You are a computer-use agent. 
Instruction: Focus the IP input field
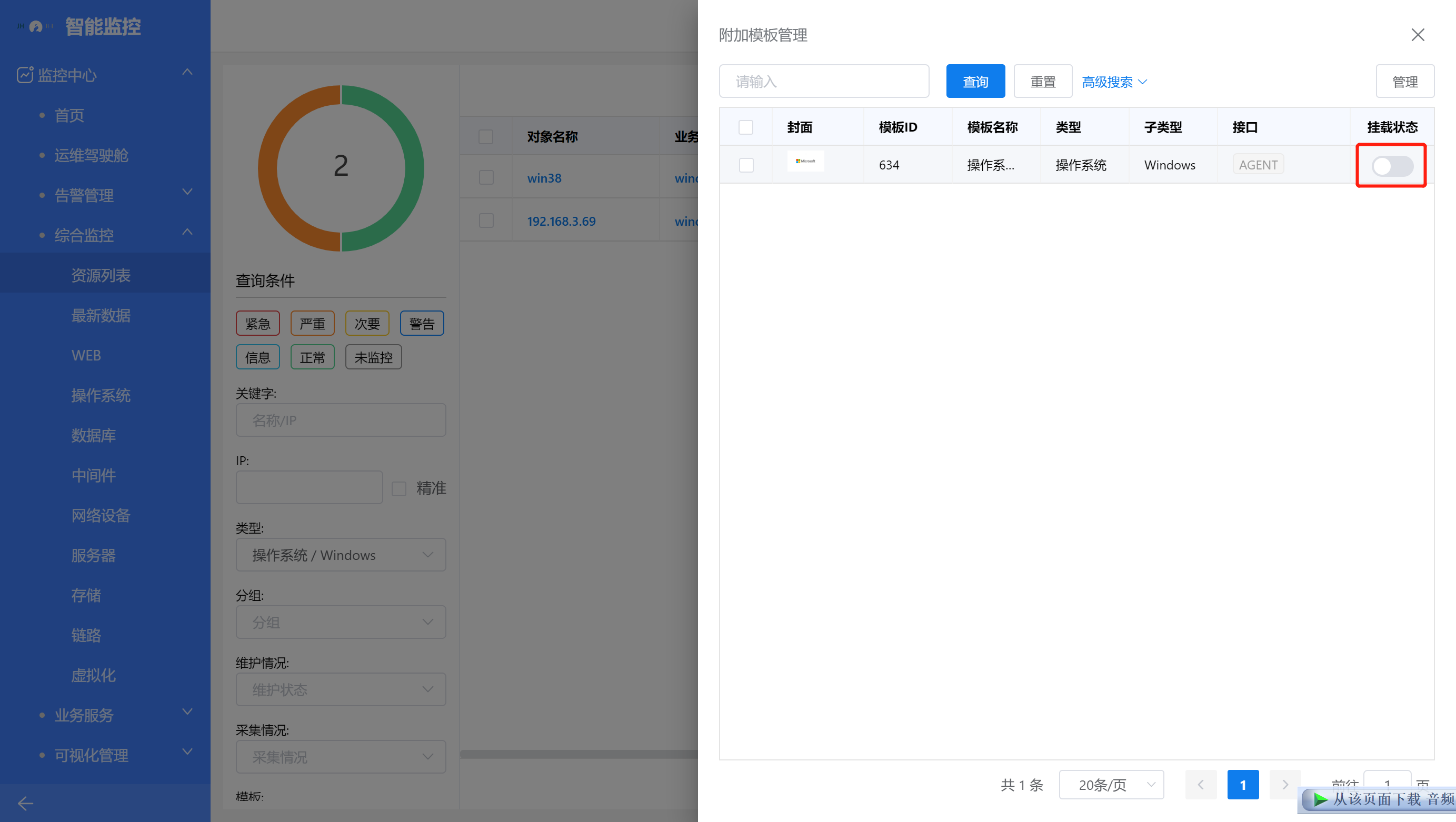click(x=309, y=487)
